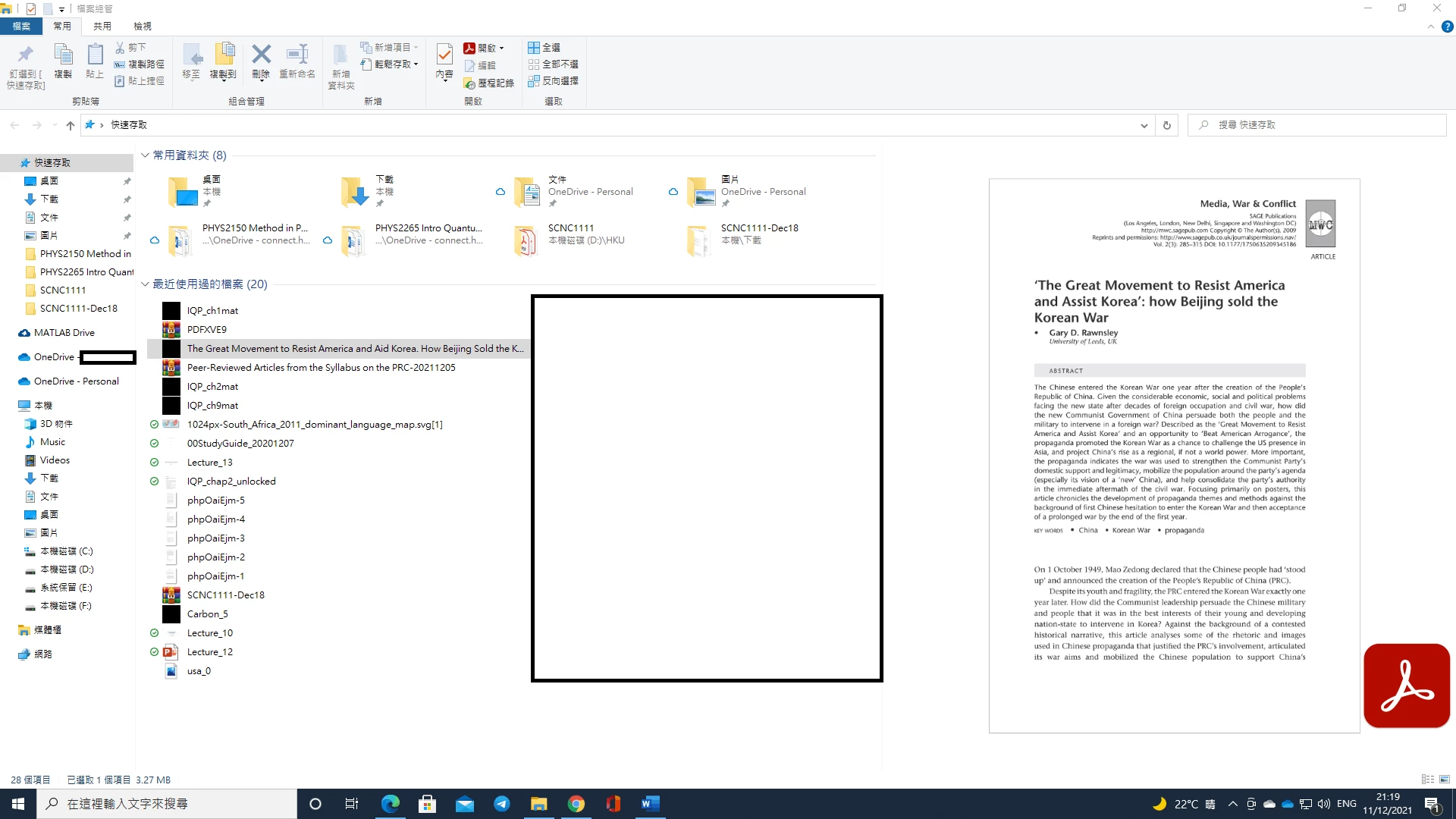Switch to the details view layout toggle
Image resolution: width=1456 pixels, height=819 pixels.
tap(1427, 780)
